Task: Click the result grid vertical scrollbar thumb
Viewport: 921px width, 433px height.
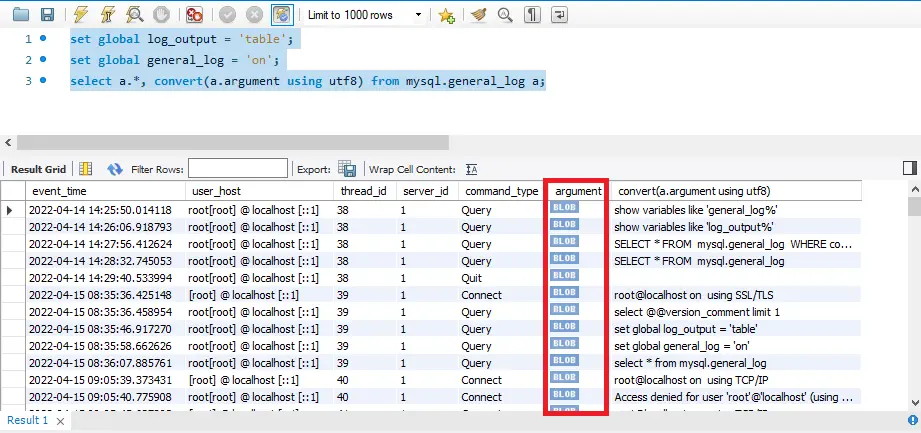Action: click(x=915, y=207)
